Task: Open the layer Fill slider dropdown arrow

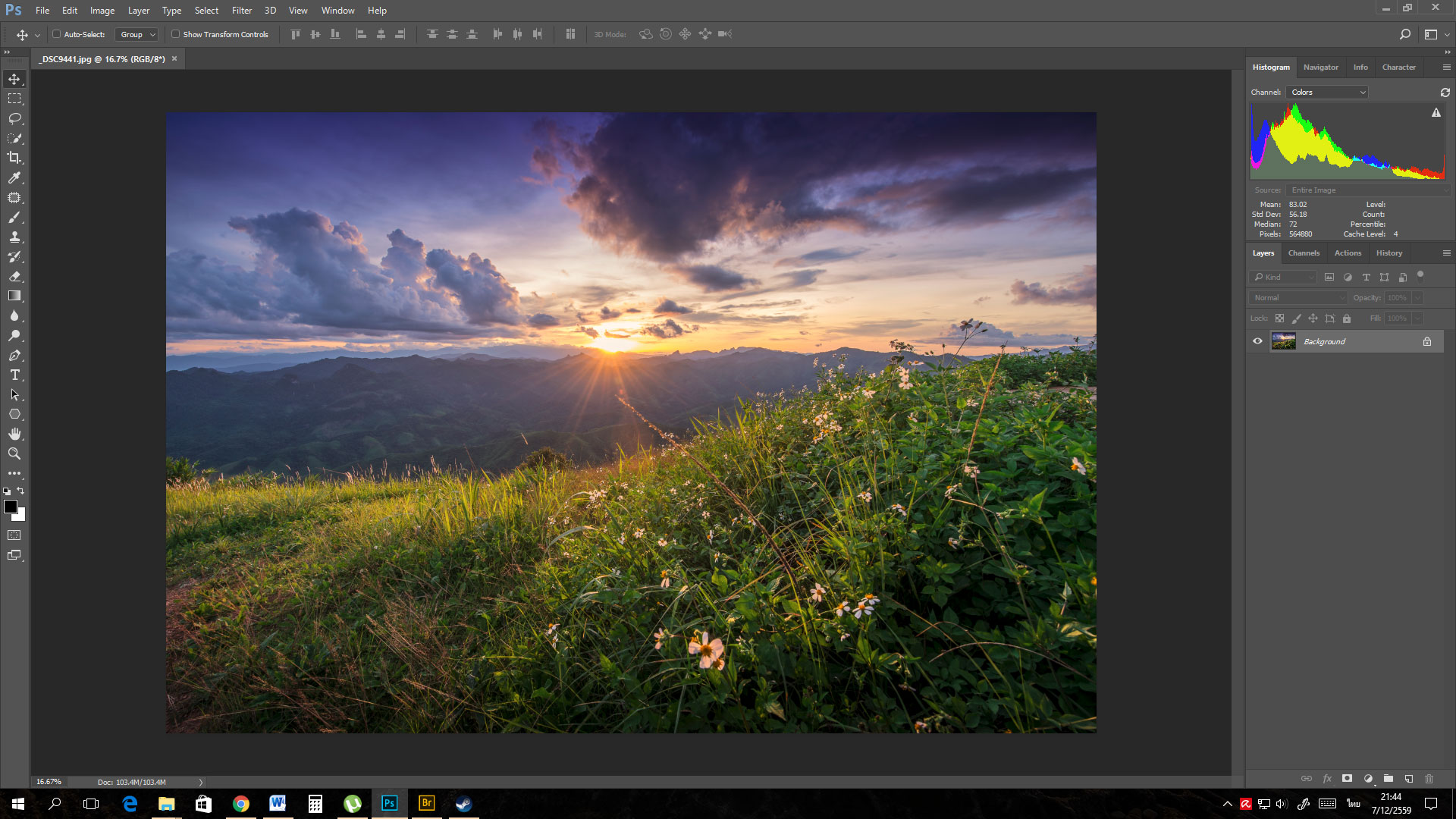Action: point(1417,318)
